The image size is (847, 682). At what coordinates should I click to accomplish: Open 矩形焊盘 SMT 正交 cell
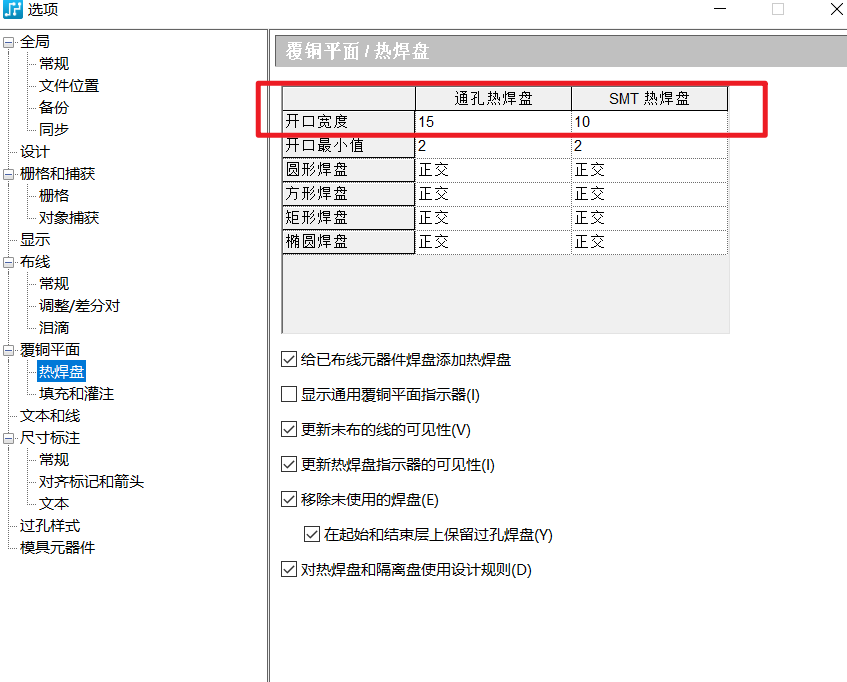(x=650, y=218)
